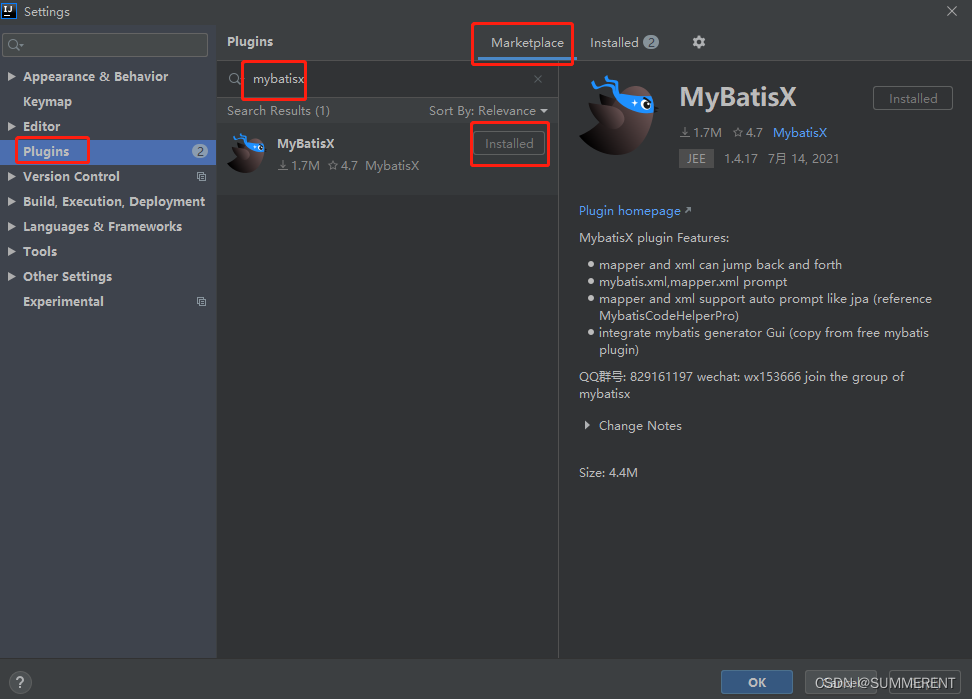The width and height of the screenshot is (972, 699).
Task: Open the help question mark button
Action: 20,682
